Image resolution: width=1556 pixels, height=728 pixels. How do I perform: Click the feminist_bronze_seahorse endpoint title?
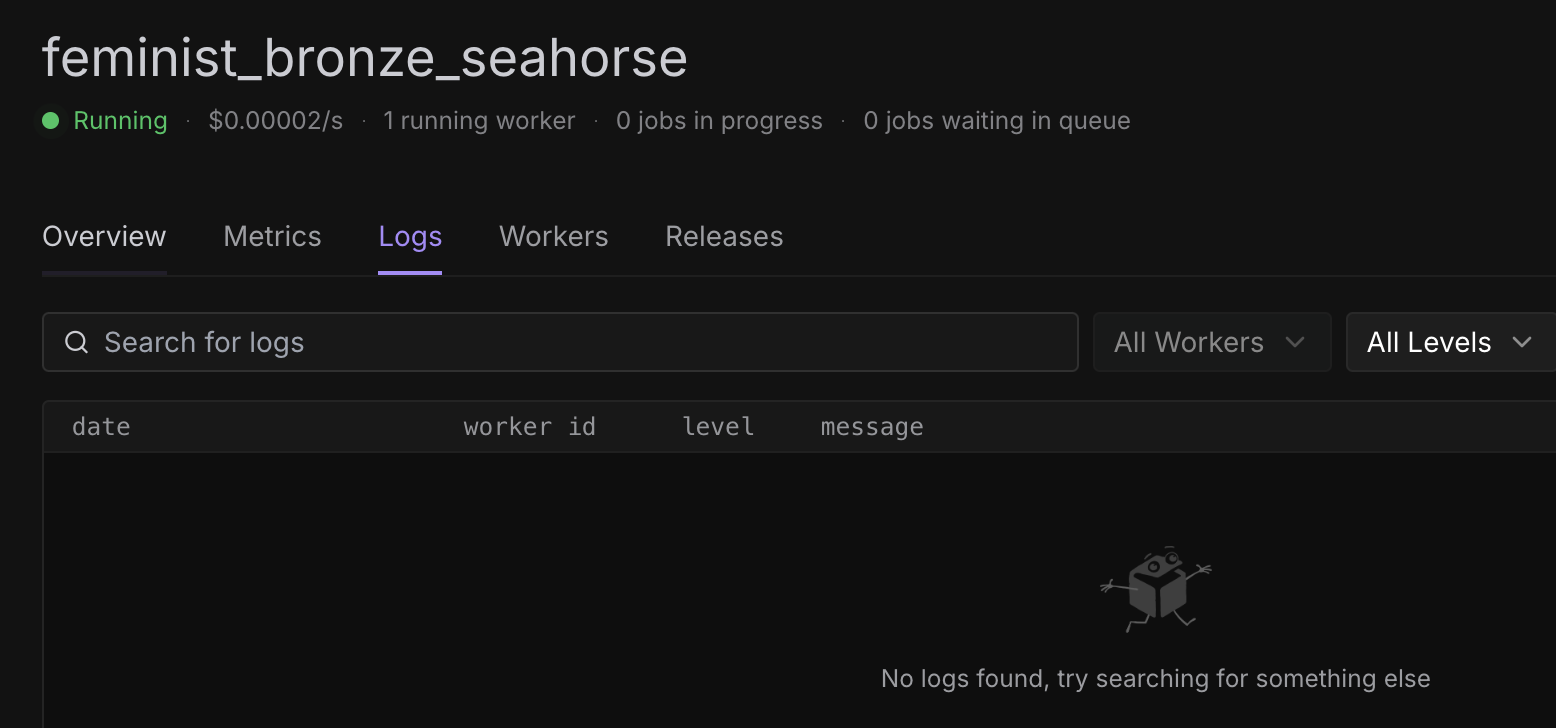(365, 58)
